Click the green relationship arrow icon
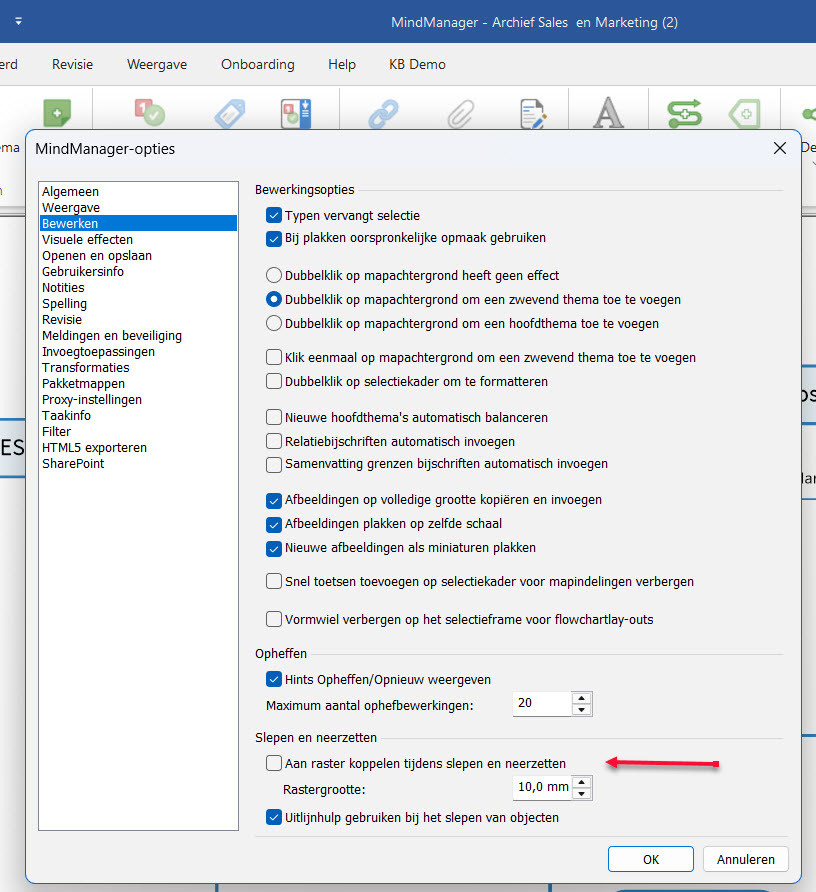 click(x=684, y=113)
